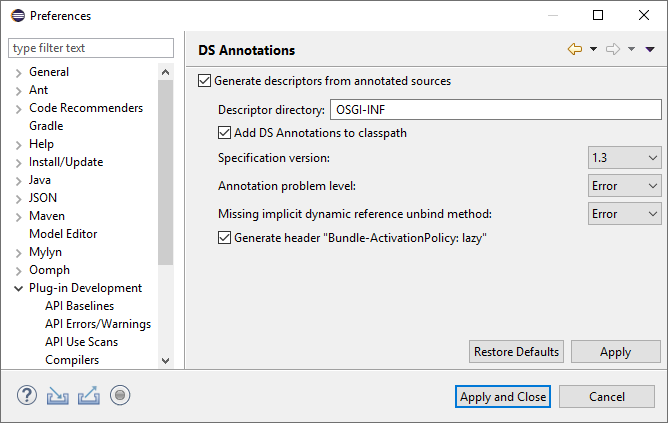Image resolution: width=668 pixels, height=423 pixels.
Task: Go back with the yellow back arrow
Action: point(575,49)
